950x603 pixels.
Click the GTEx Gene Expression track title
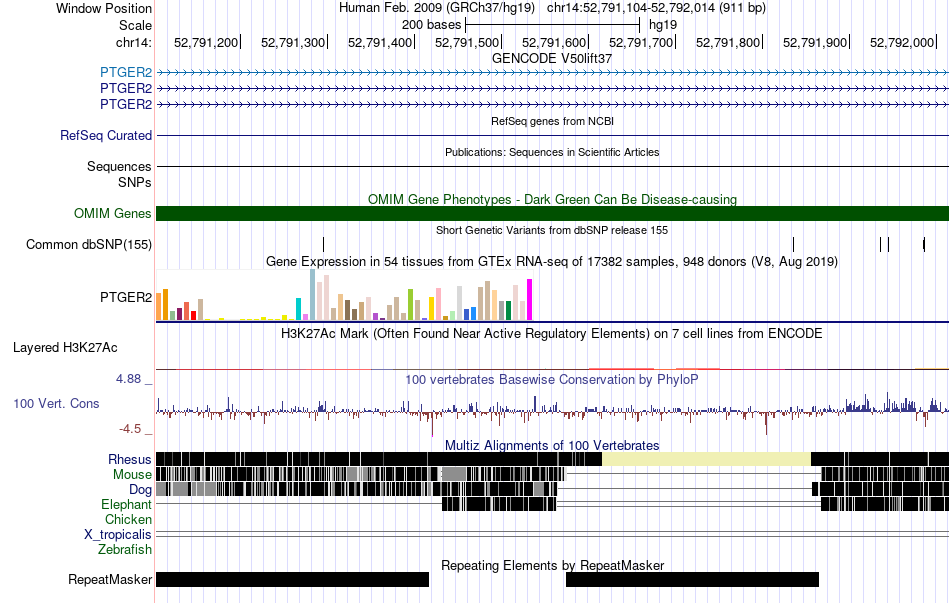point(552,262)
